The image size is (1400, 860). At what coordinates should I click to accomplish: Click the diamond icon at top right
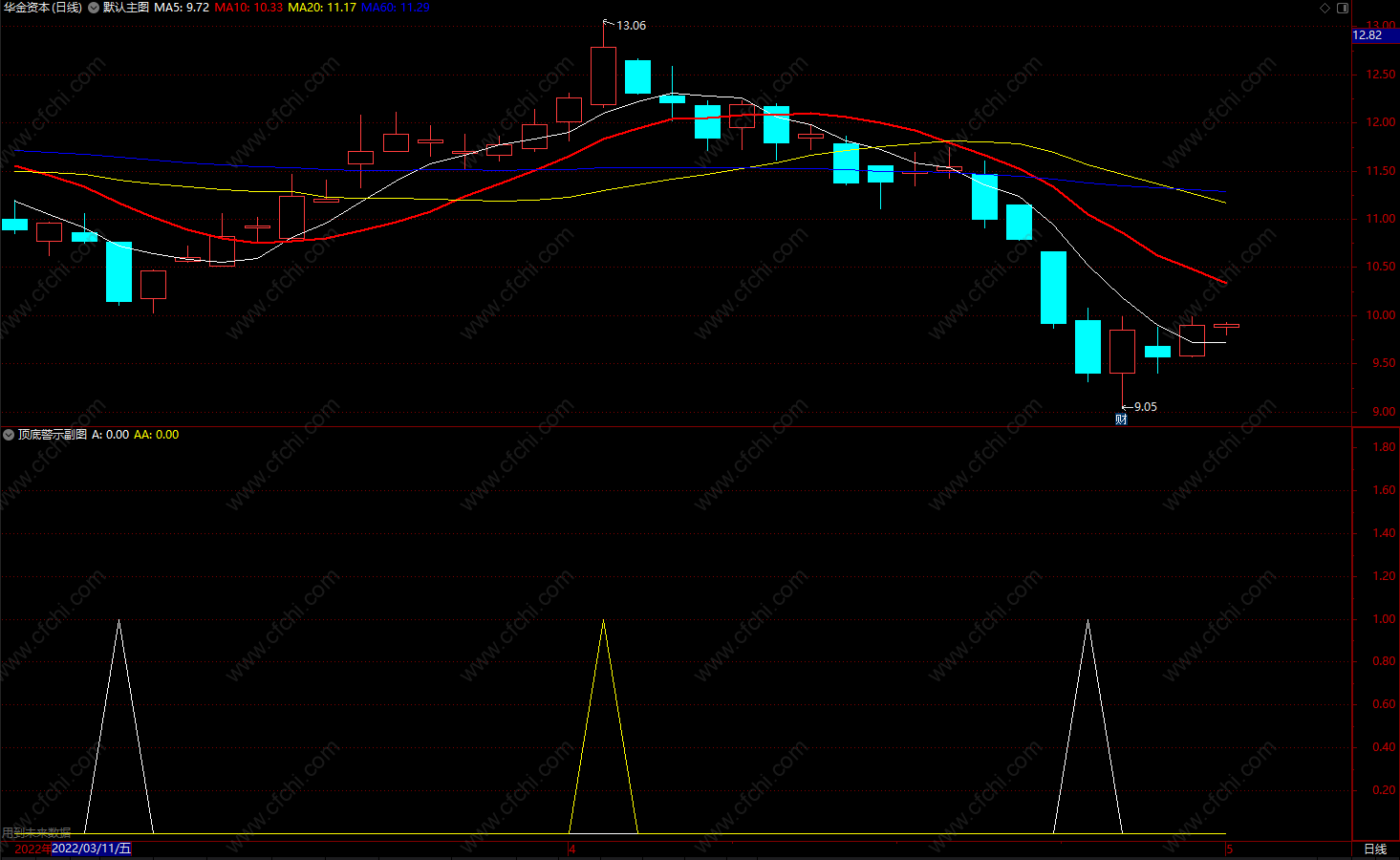[1325, 8]
